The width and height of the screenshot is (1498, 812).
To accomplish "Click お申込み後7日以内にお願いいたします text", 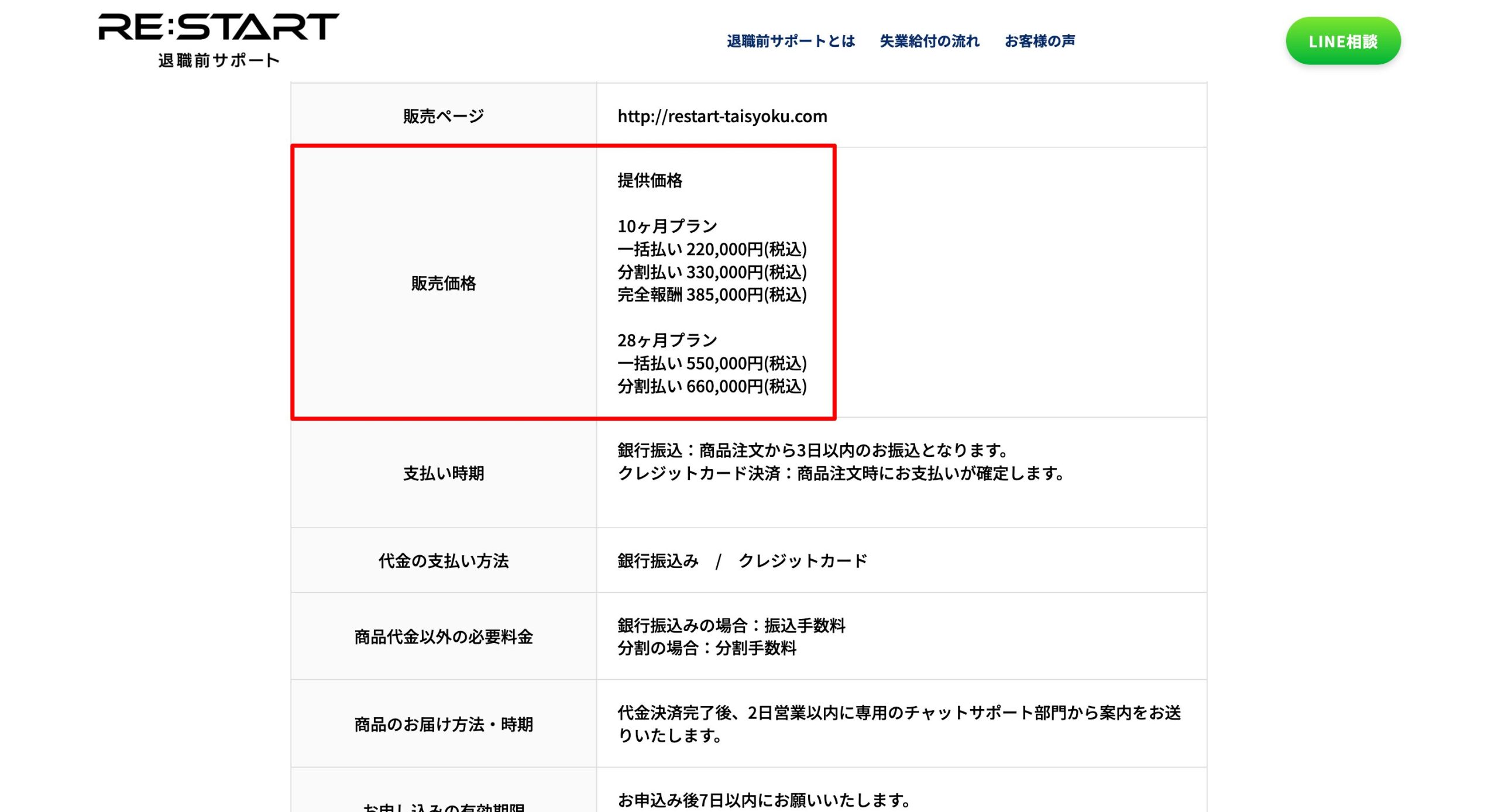I will click(x=764, y=800).
